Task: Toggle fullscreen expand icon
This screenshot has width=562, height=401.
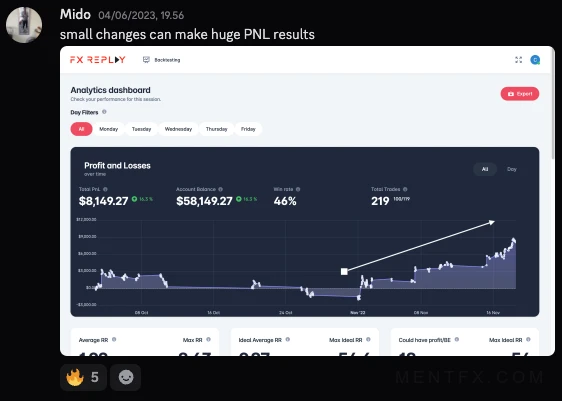Action: click(x=519, y=60)
